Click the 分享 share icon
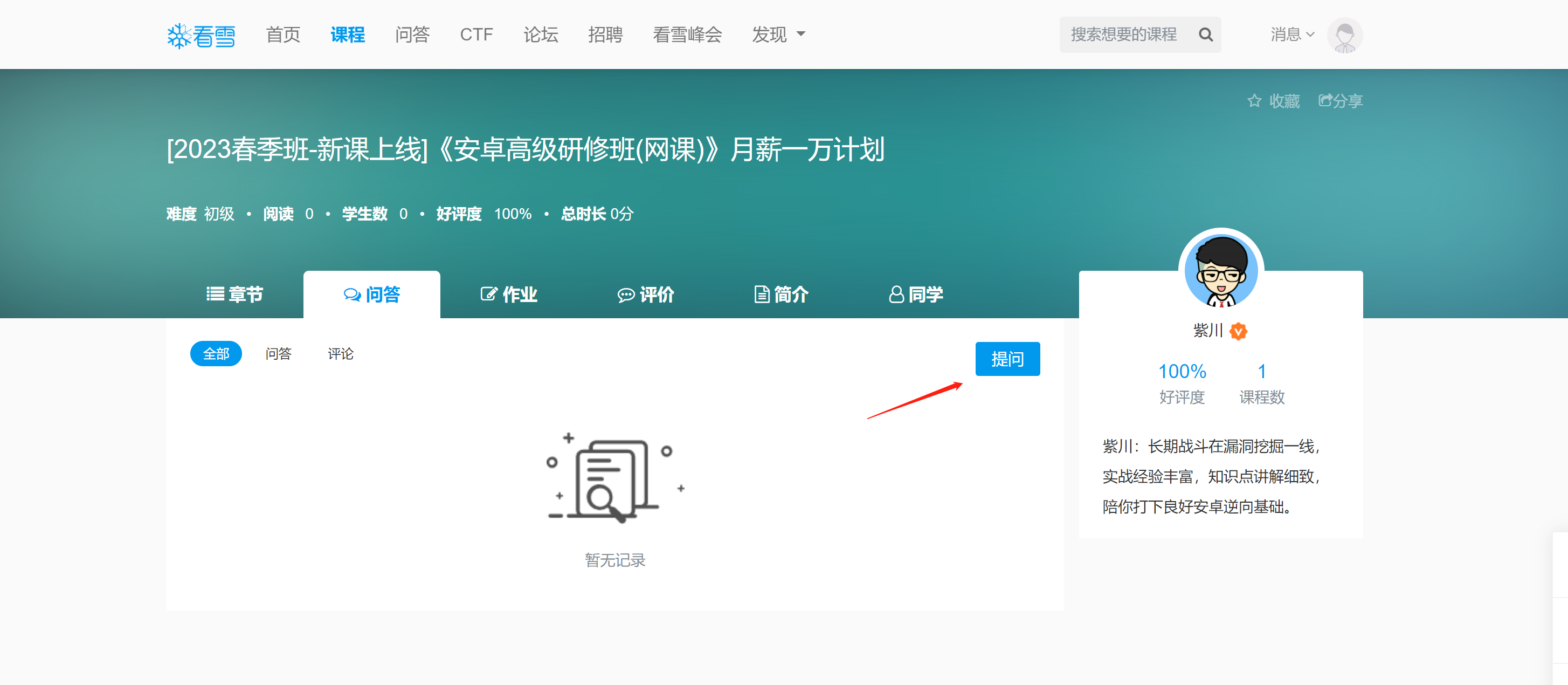Viewport: 1568px width, 685px height. (x=1326, y=101)
